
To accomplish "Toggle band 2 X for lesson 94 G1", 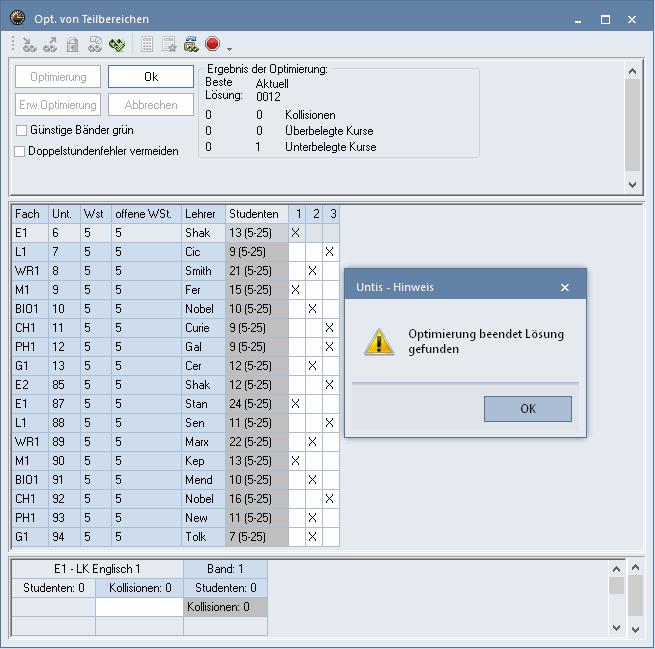I will (x=314, y=537).
